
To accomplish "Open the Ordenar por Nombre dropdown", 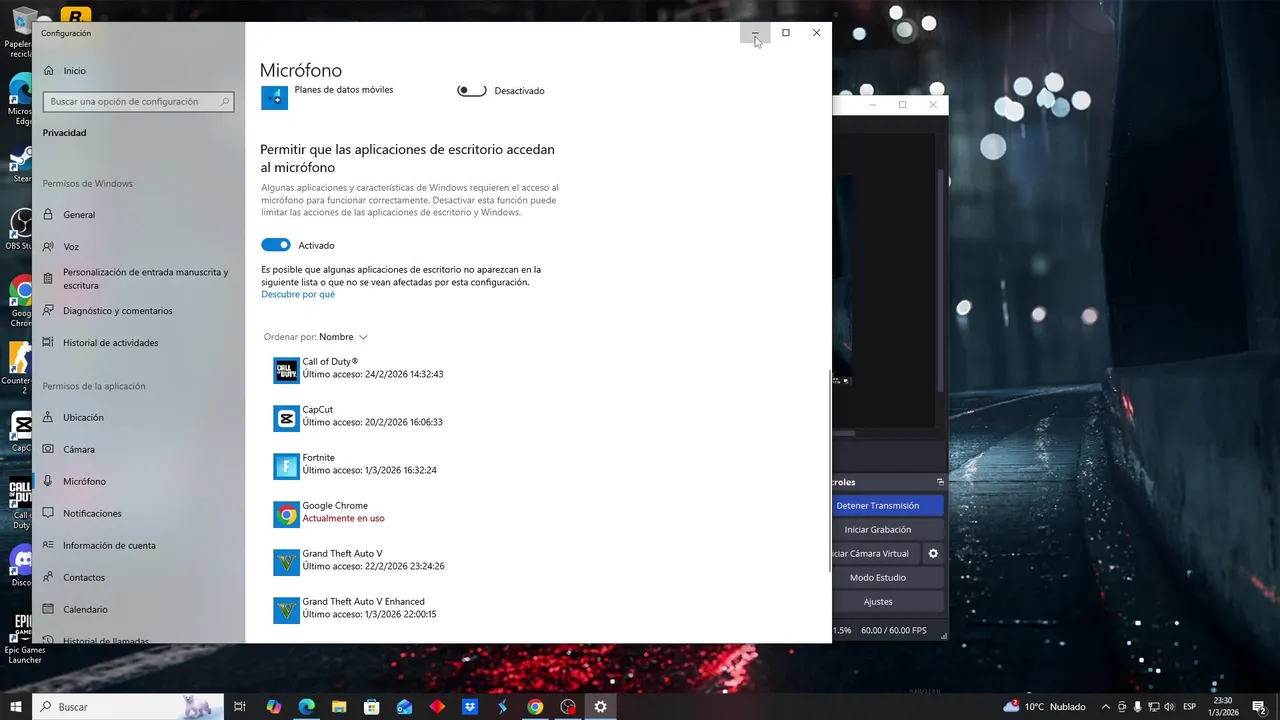I will (x=316, y=337).
